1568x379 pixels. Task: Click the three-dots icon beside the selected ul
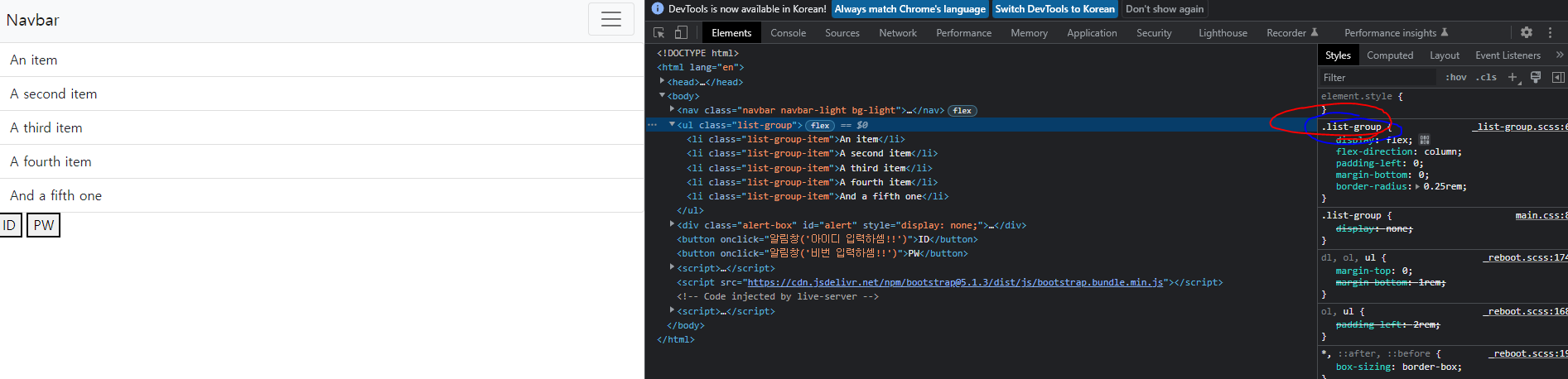coord(653,125)
